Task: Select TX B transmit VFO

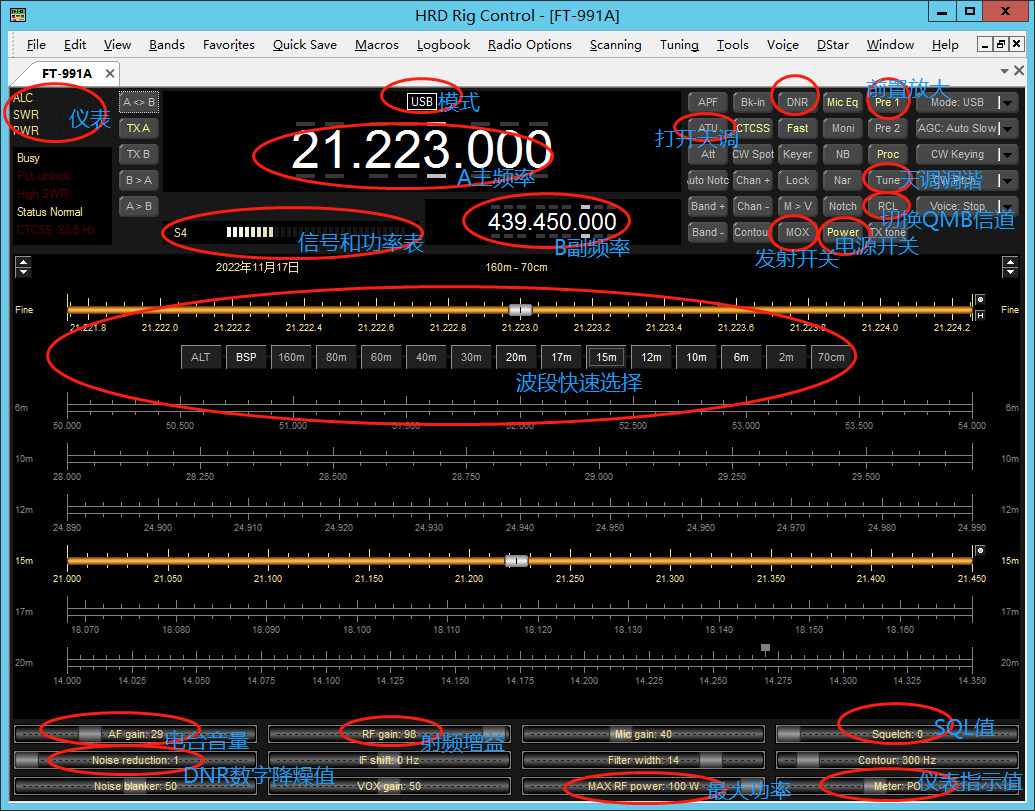Action: [x=139, y=154]
